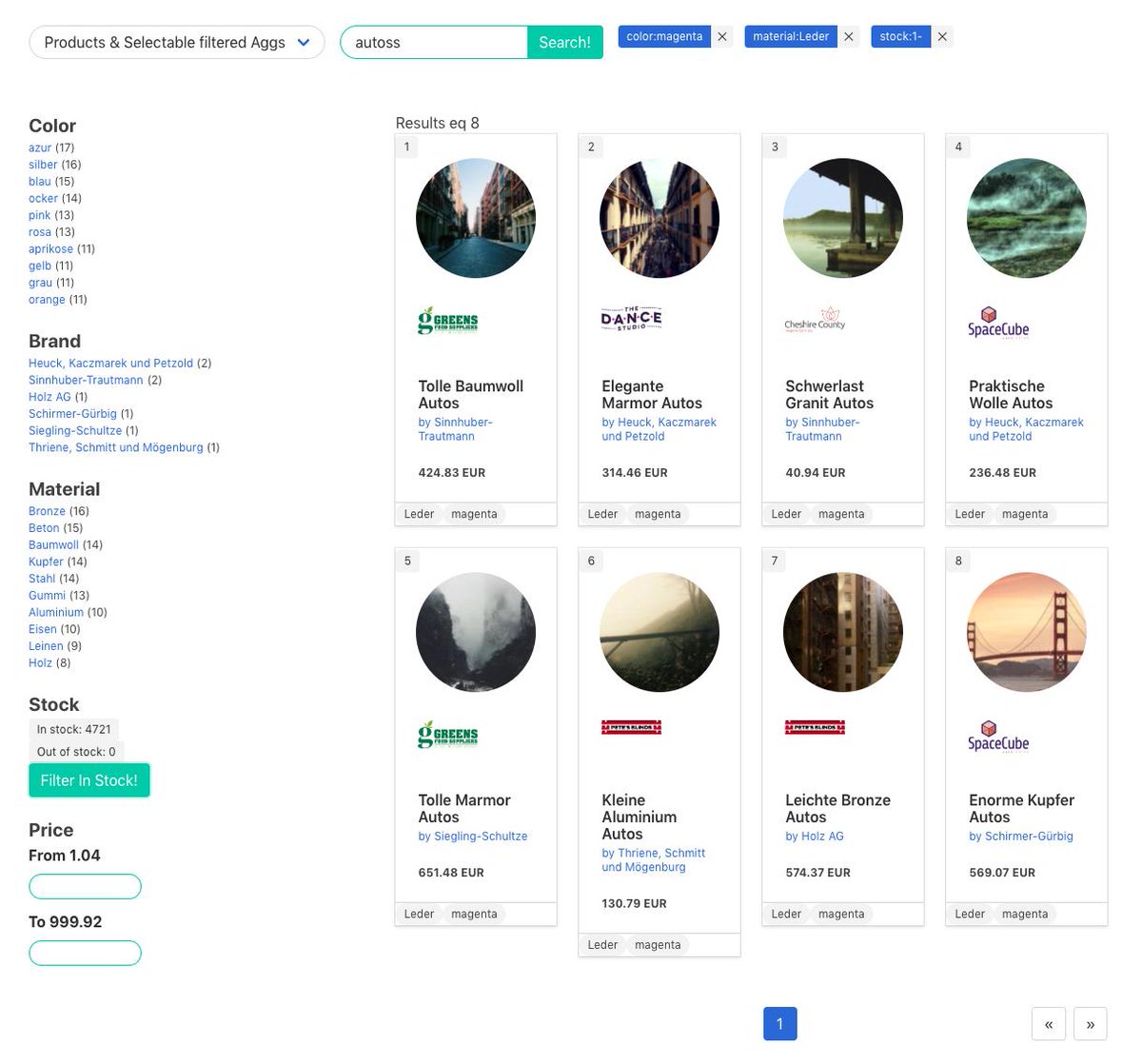1142x1064 pixels.
Task: Filter by color azur
Action: click(40, 148)
